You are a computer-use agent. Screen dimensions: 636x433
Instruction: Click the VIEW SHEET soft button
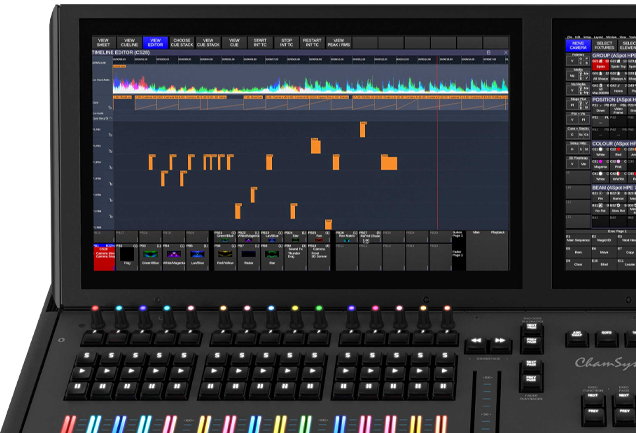103,43
